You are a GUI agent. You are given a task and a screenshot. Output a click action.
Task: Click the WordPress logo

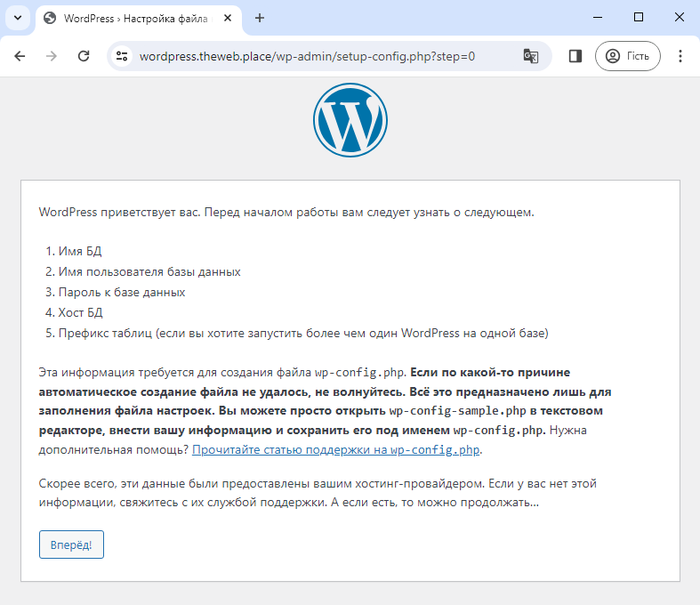[x=350, y=120]
